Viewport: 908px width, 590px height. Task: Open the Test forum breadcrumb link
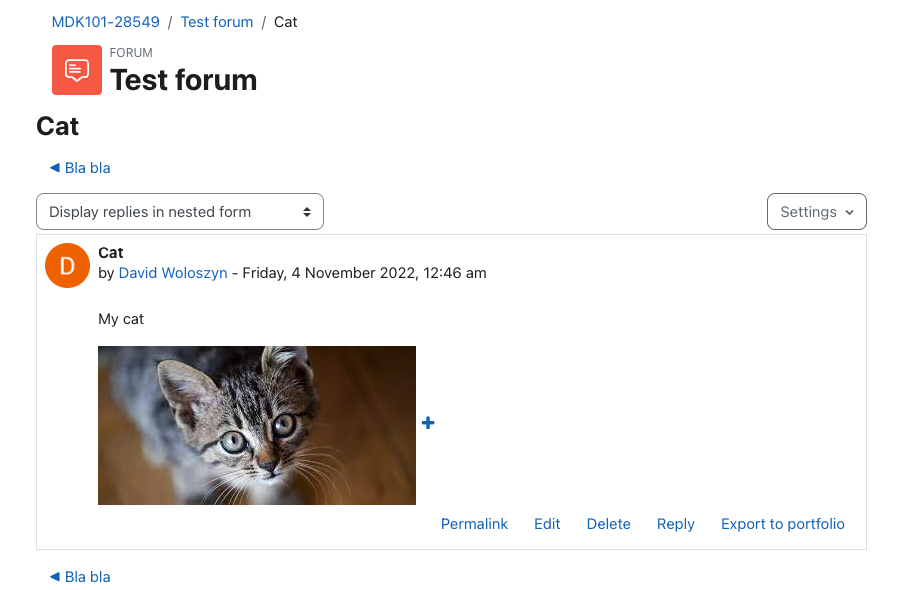coord(217,22)
